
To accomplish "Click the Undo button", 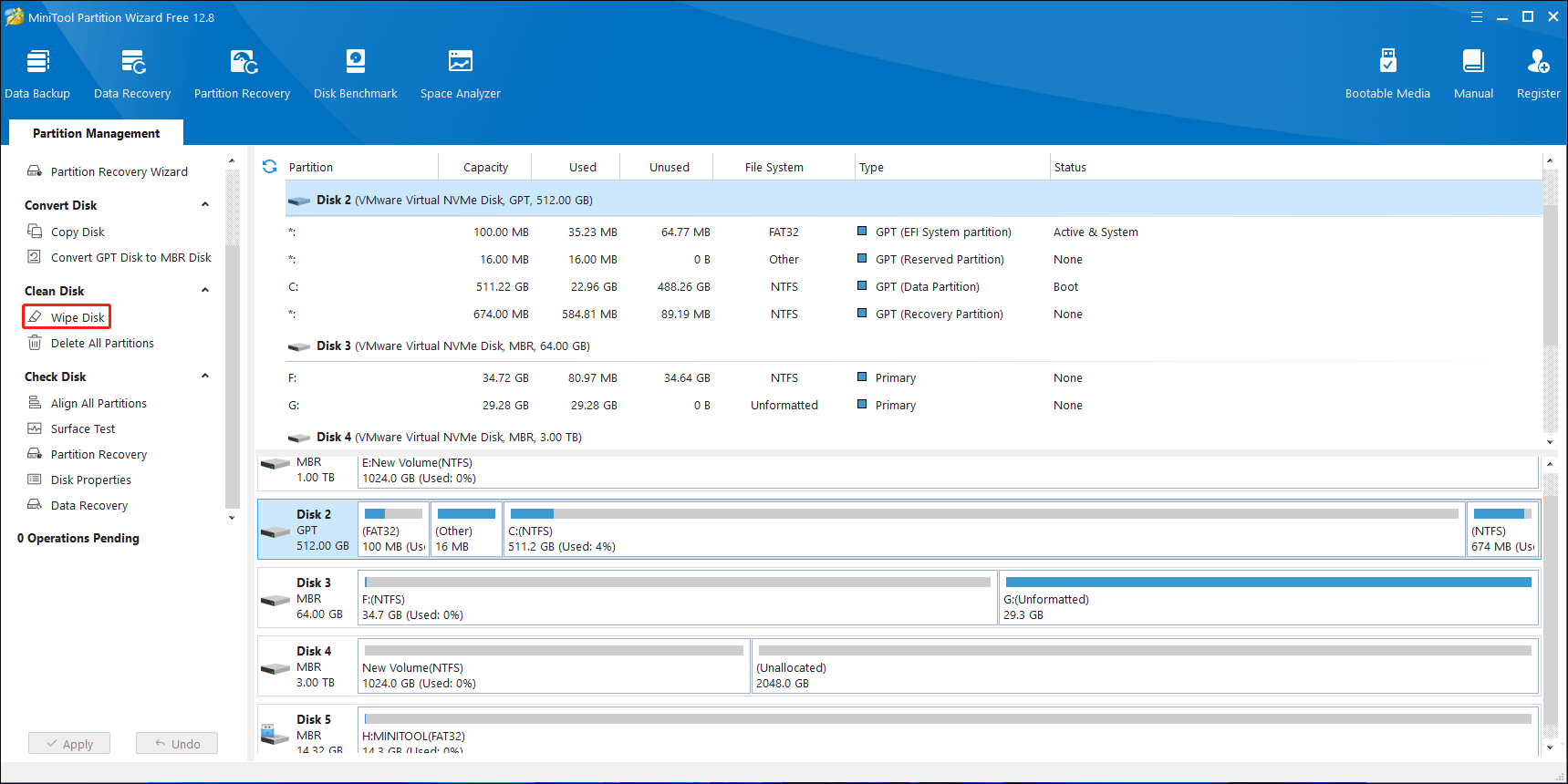I will [177, 744].
